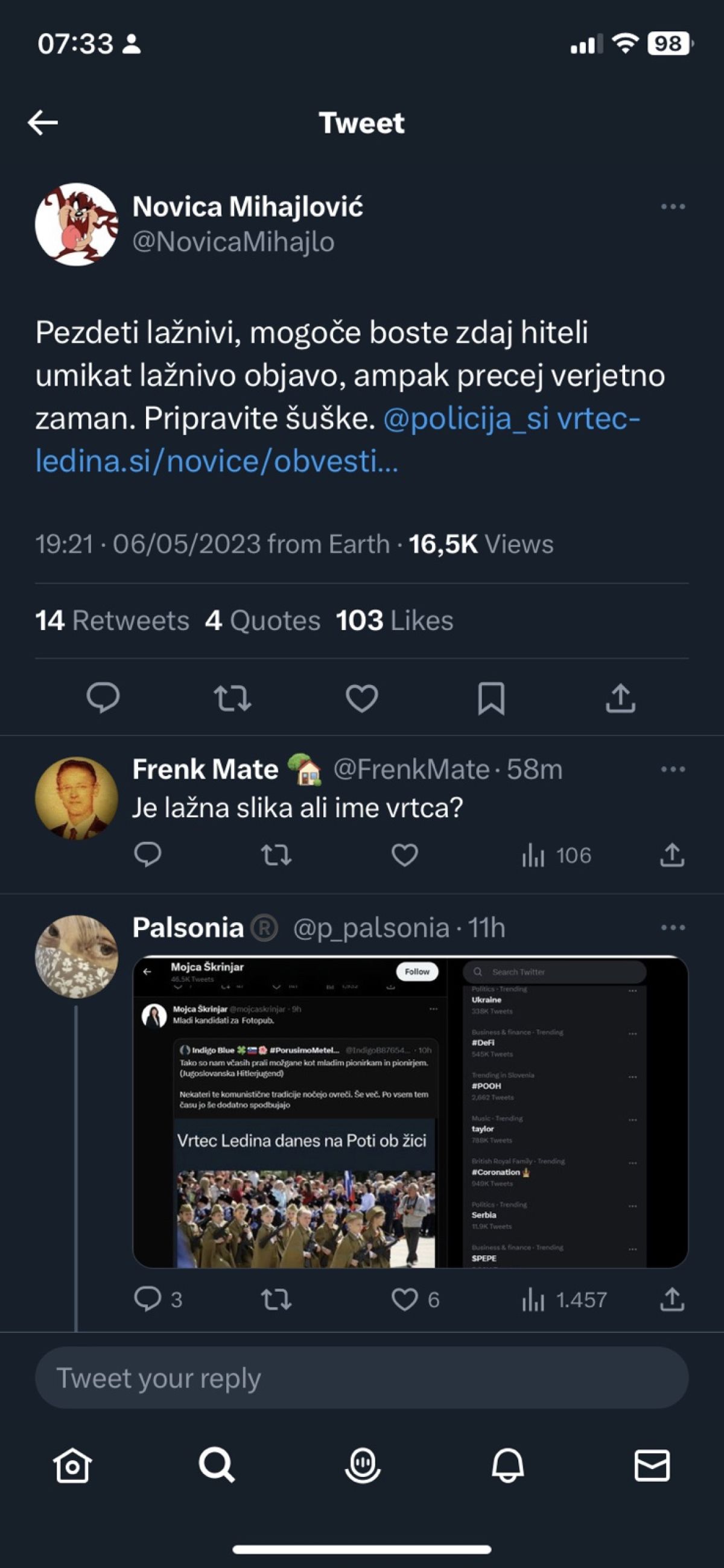The height and width of the screenshot is (1568, 724).
Task: Open the Spaces microphone tab
Action: pyautogui.click(x=363, y=1465)
